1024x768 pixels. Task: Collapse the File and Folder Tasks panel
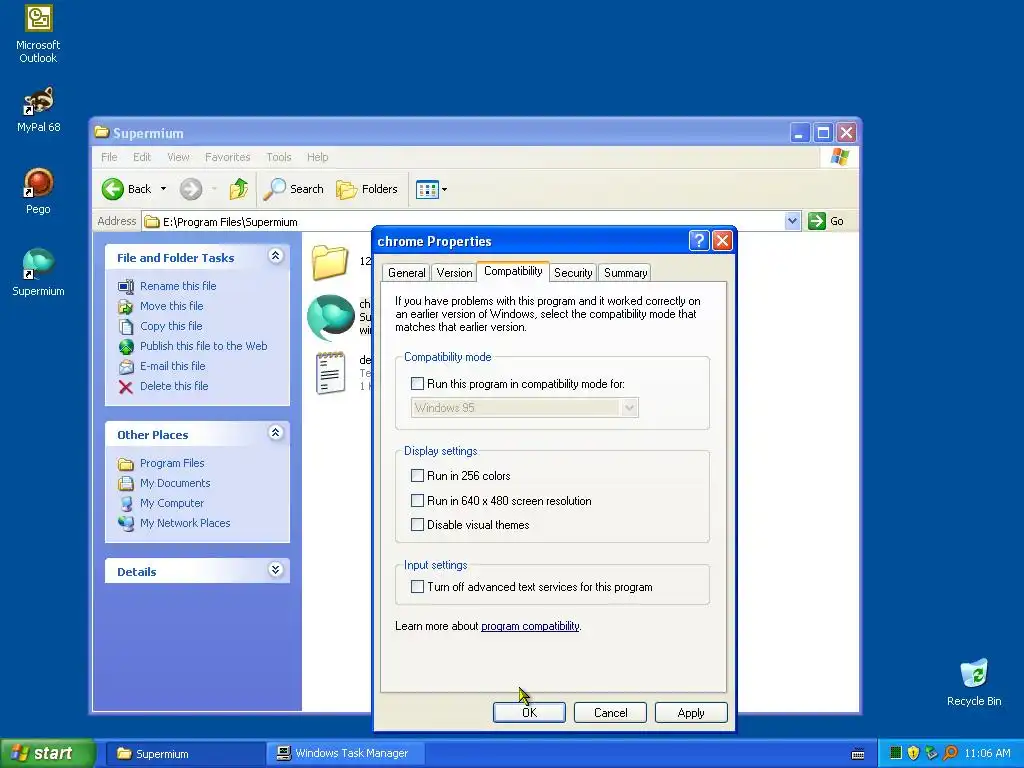pos(276,256)
